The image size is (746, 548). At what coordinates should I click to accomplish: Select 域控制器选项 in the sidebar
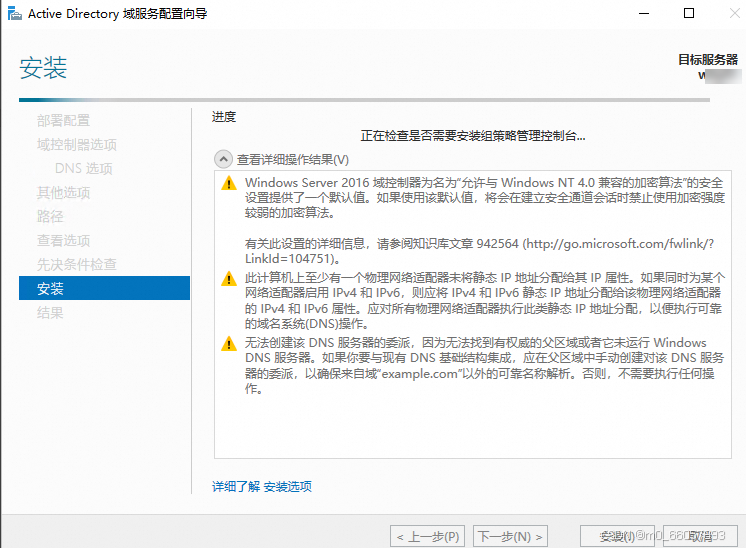77,144
